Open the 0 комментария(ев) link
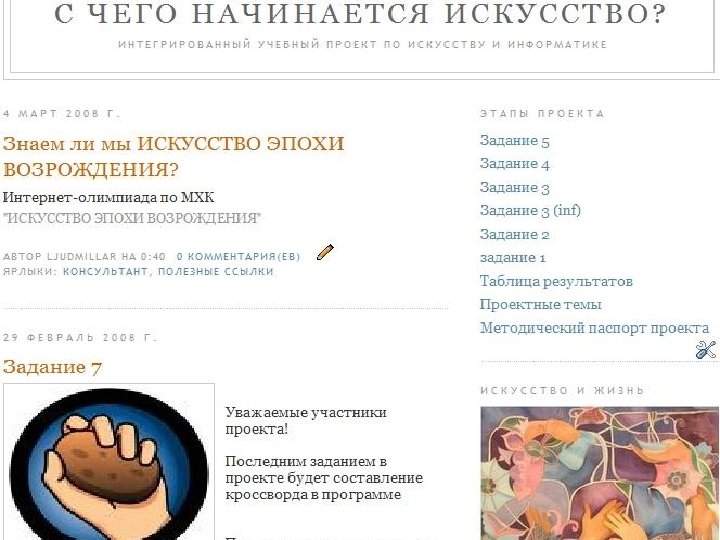 point(238,256)
